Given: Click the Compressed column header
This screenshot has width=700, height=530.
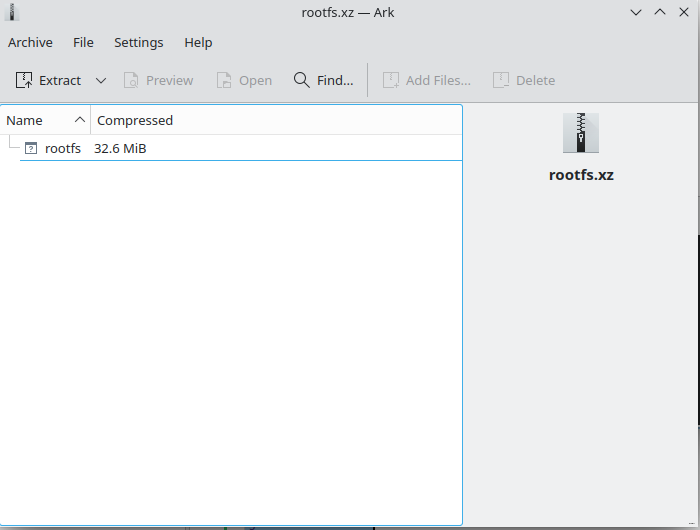Looking at the screenshot, I should pos(135,120).
